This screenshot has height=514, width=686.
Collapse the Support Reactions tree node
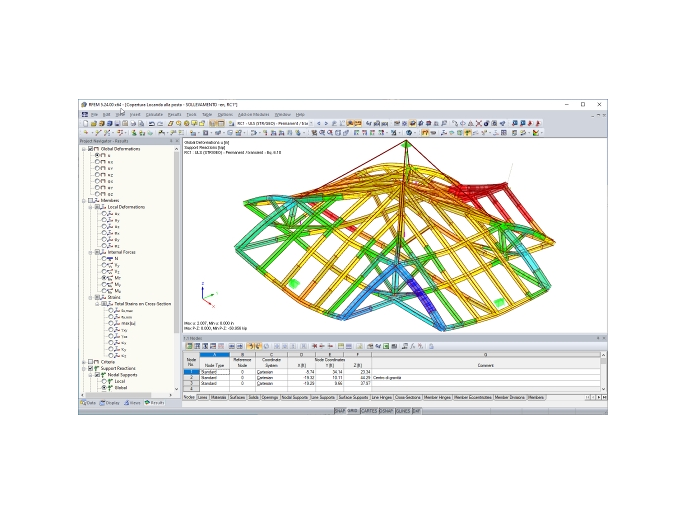[x=84, y=368]
